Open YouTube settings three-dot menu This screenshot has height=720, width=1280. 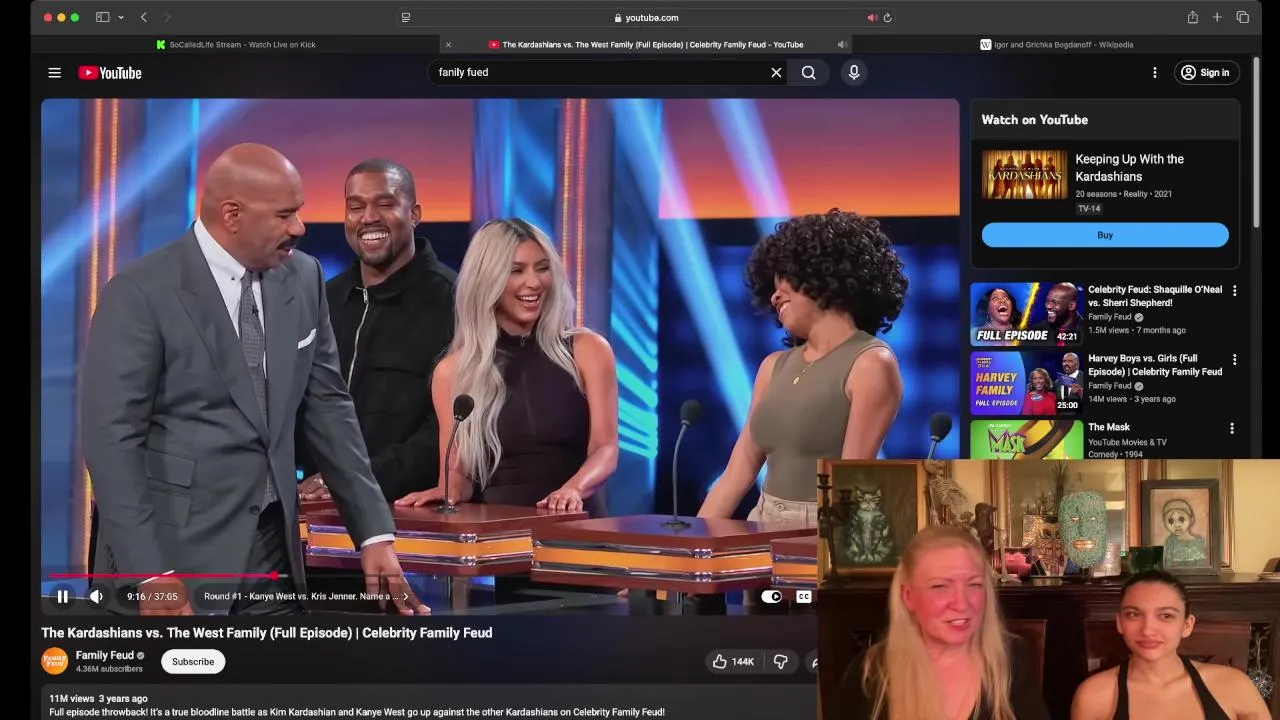coord(1154,72)
